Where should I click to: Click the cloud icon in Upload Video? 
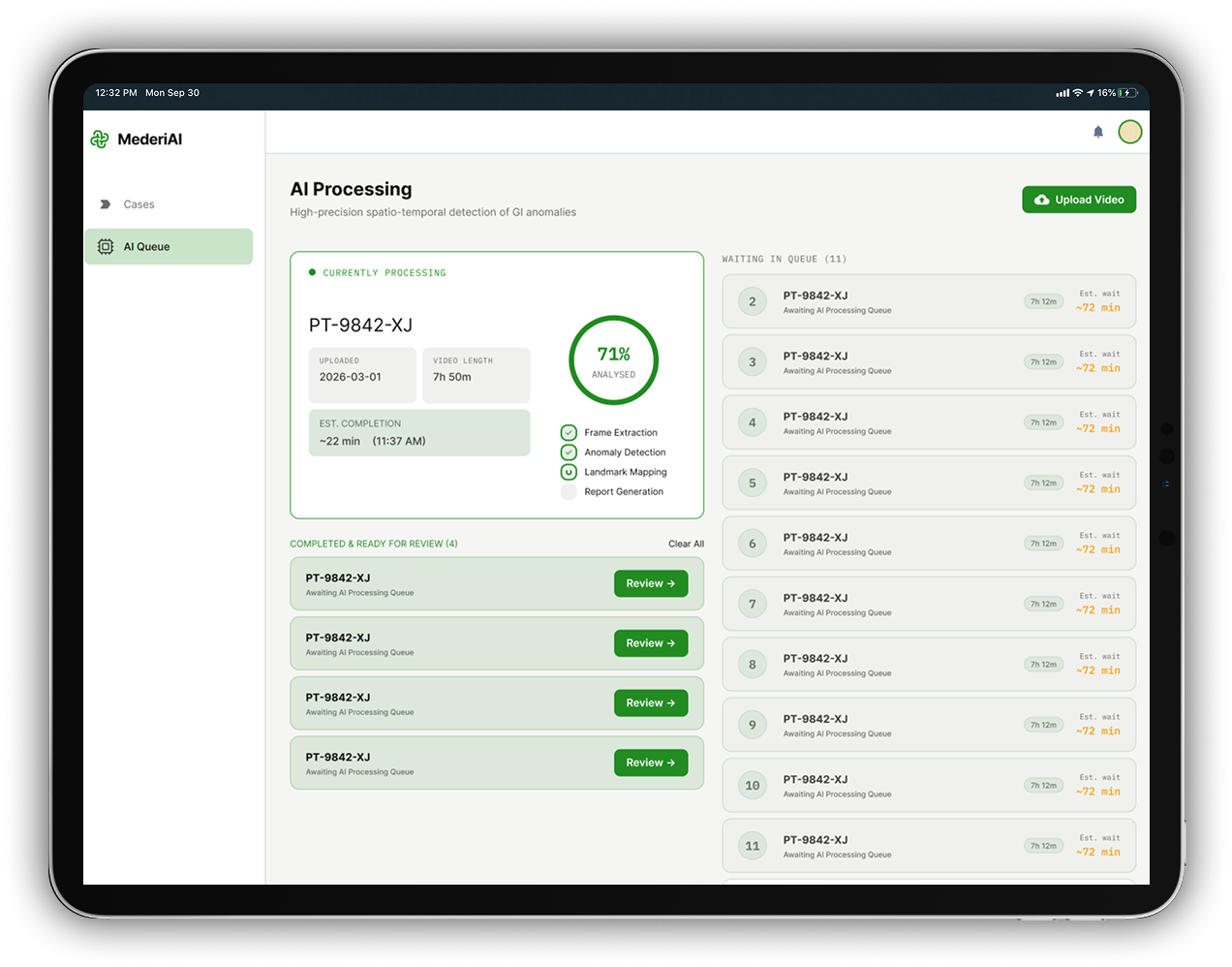point(1041,200)
